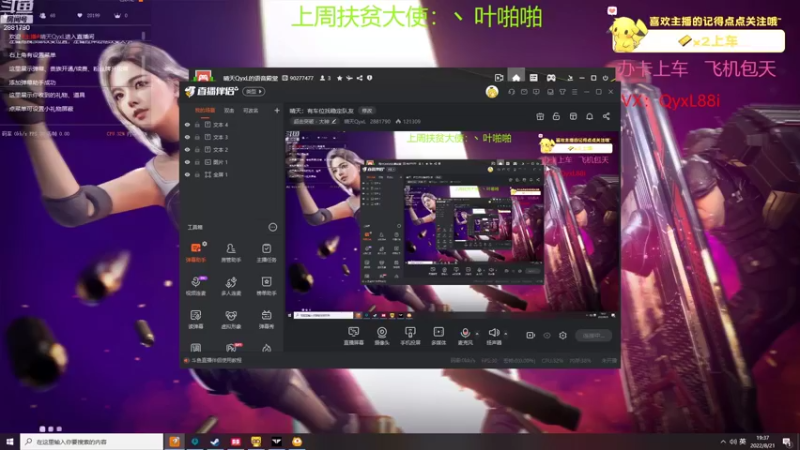Click the notification bell icon above preview
The height and width of the screenshot is (450, 800).
[590, 116]
